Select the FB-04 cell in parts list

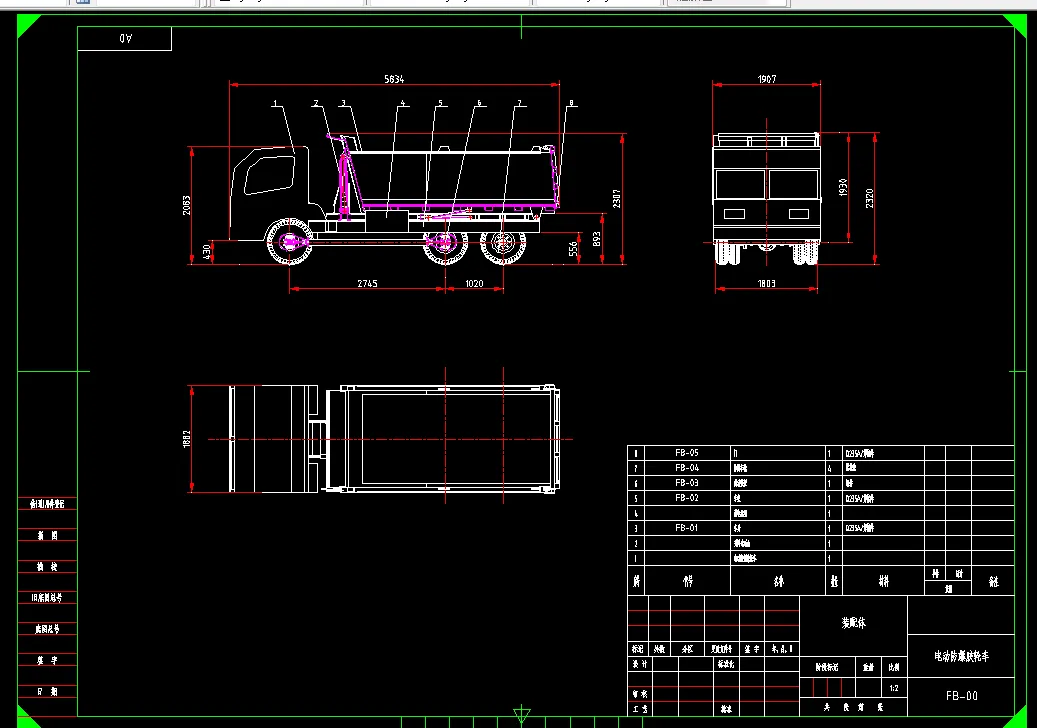[686, 467]
